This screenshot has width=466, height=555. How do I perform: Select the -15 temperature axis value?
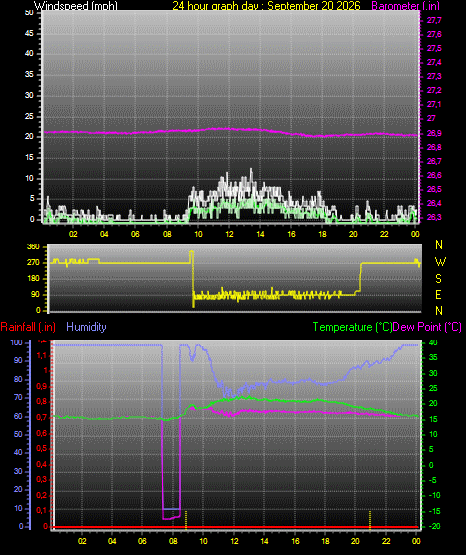point(435,511)
